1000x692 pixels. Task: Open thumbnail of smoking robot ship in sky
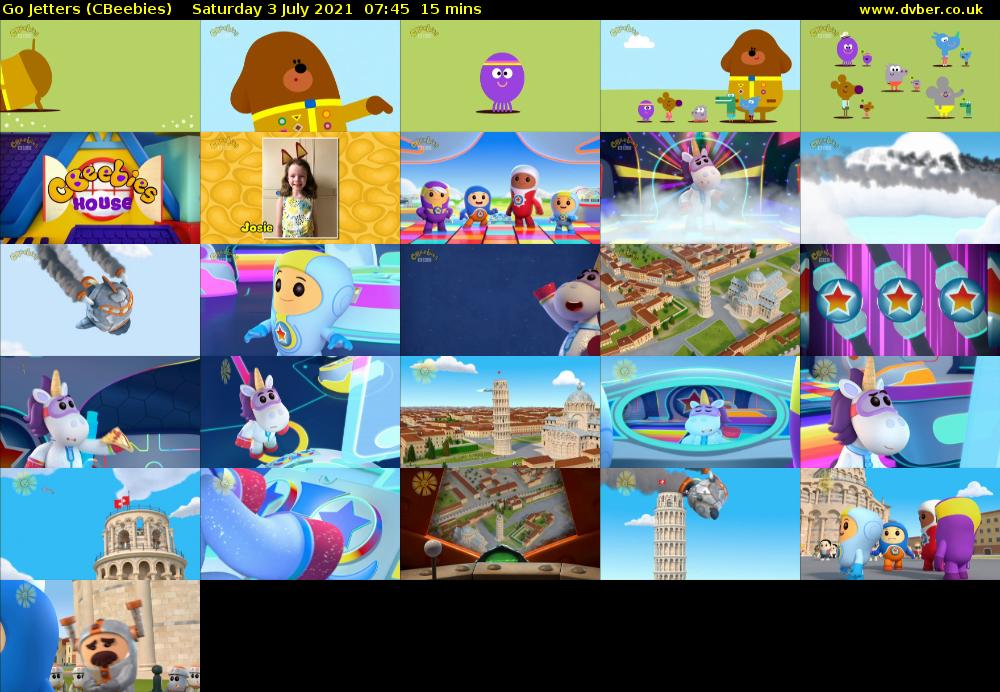pos(99,300)
